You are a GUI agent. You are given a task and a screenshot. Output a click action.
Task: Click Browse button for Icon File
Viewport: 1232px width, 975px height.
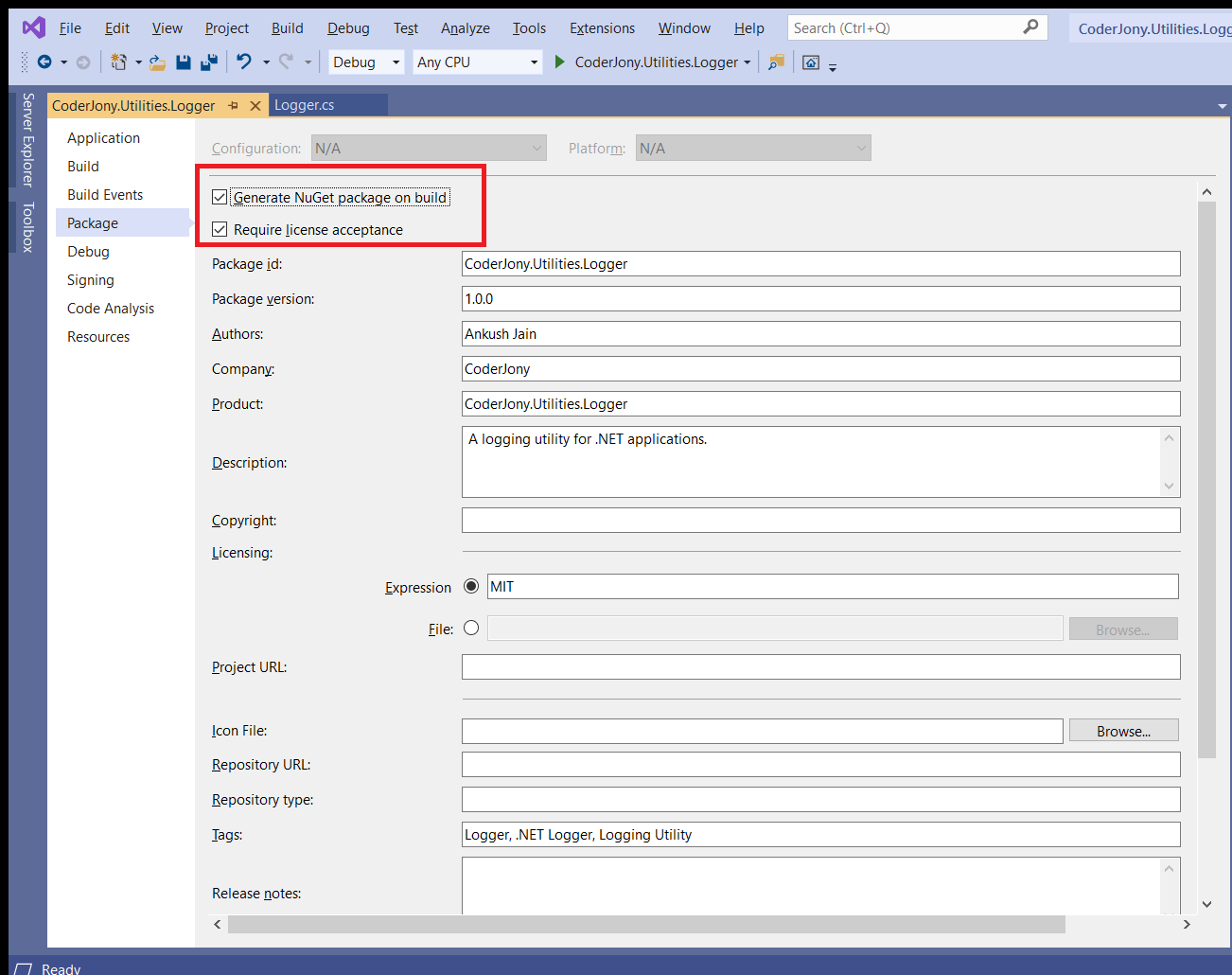tap(1123, 731)
